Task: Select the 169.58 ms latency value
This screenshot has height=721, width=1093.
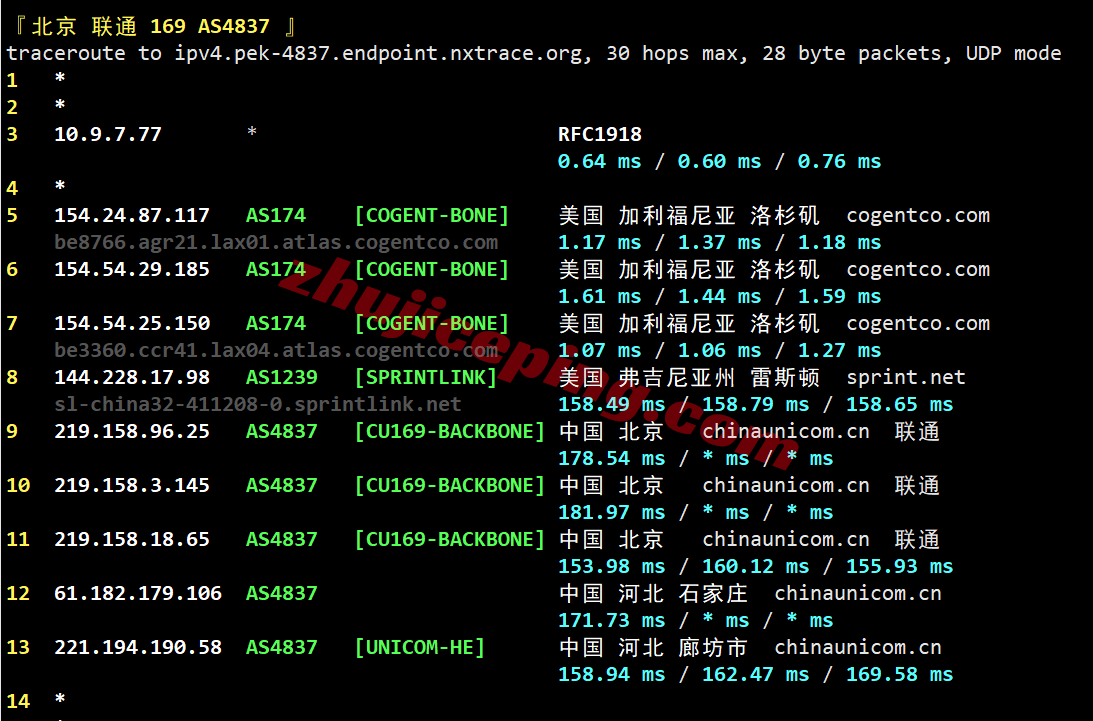Action: 899,674
